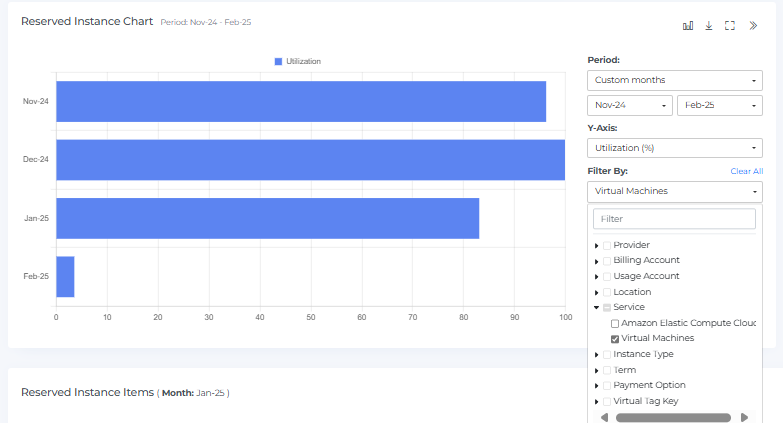783x423 pixels.
Task: Click the Dec-24 utilization bar
Action: coord(310,160)
